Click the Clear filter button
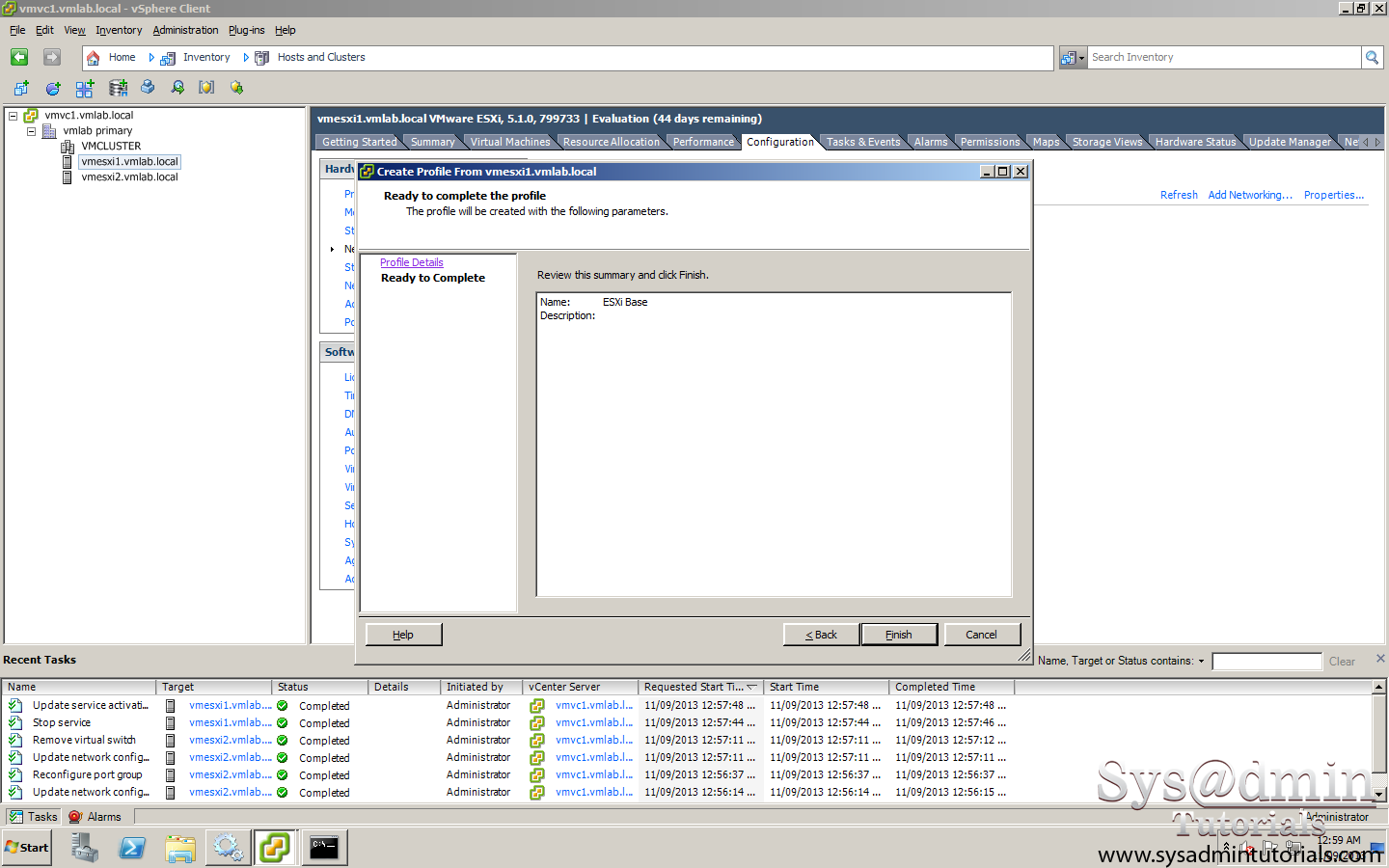1389x868 pixels. 1342,662
